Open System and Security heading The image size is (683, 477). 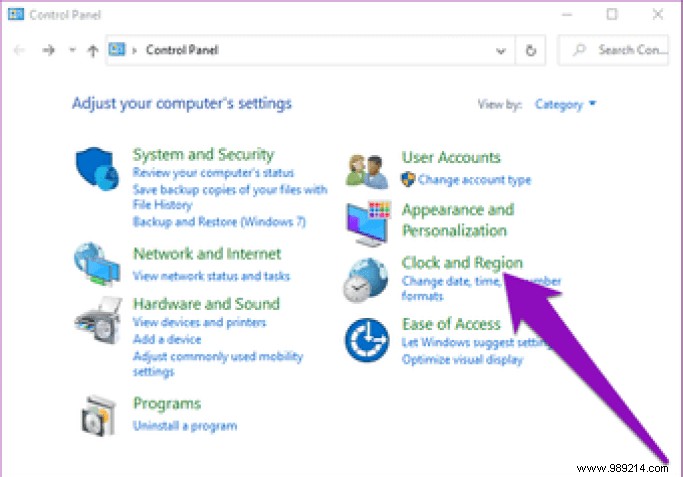pos(203,154)
